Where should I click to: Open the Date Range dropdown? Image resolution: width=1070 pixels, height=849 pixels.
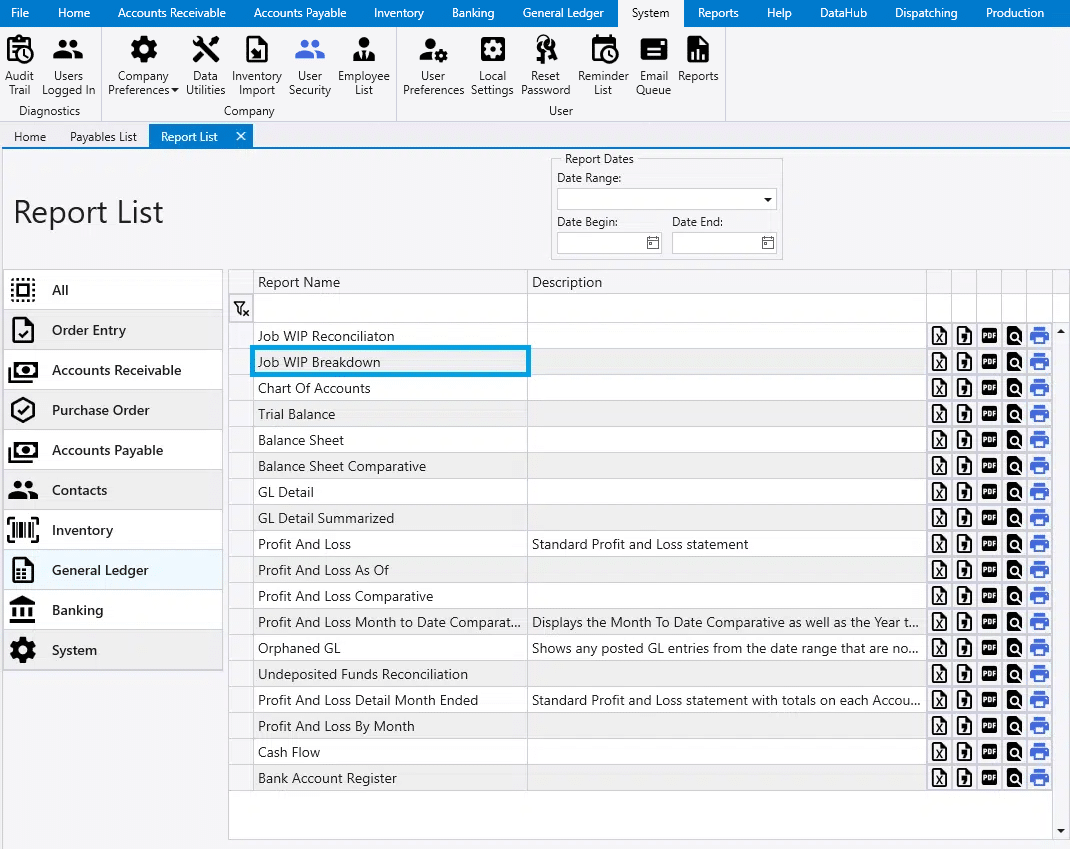(768, 199)
